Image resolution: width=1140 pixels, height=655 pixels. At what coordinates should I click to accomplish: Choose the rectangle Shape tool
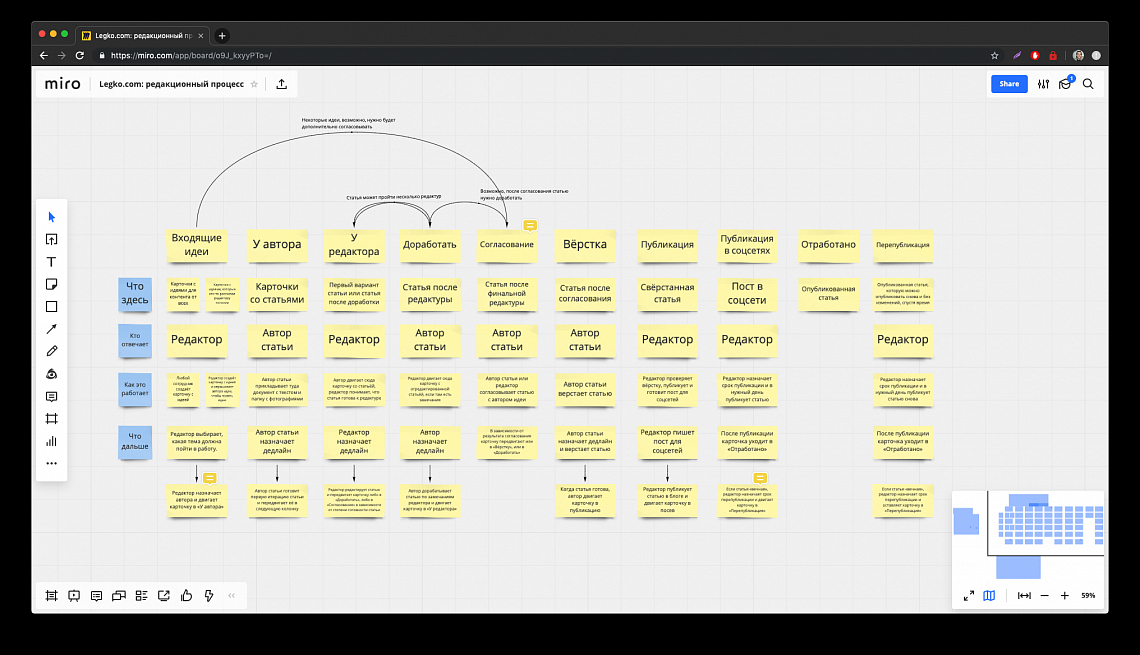(x=52, y=306)
